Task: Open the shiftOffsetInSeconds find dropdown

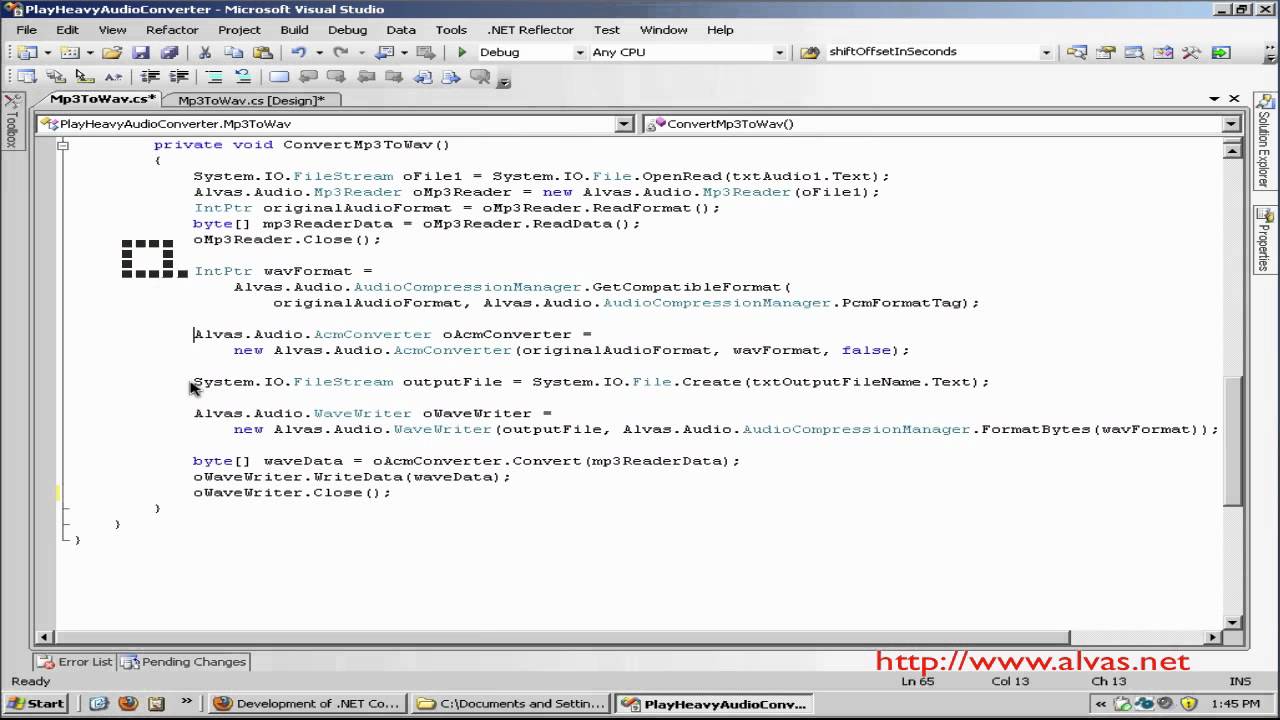Action: pyautogui.click(x=1046, y=52)
